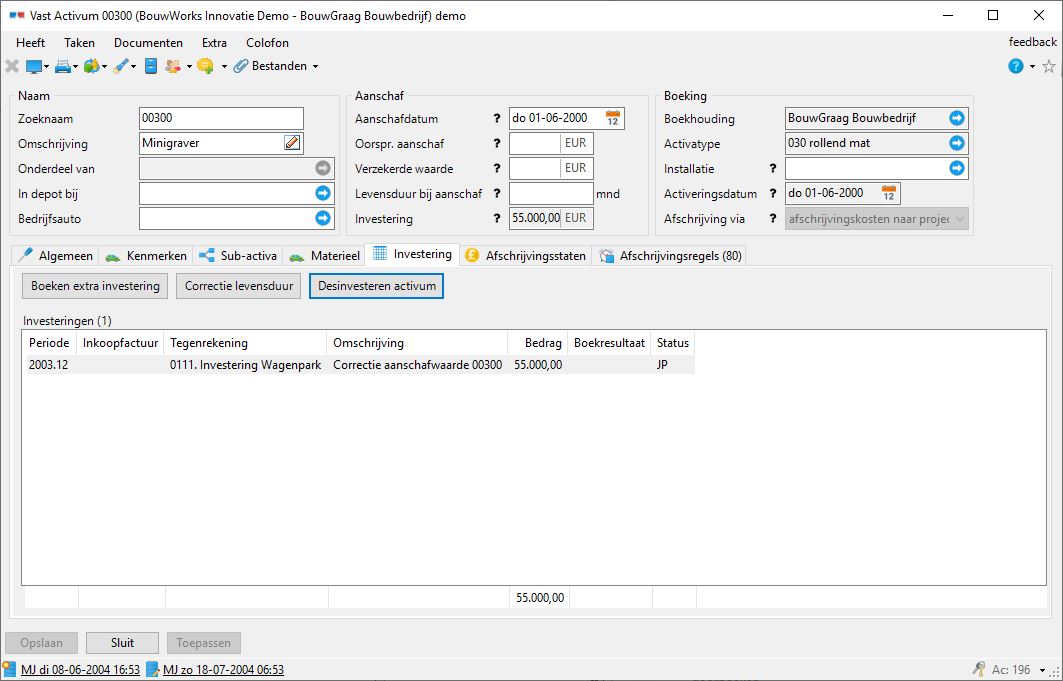Click the blue monitor icon in toolbar

[33, 66]
